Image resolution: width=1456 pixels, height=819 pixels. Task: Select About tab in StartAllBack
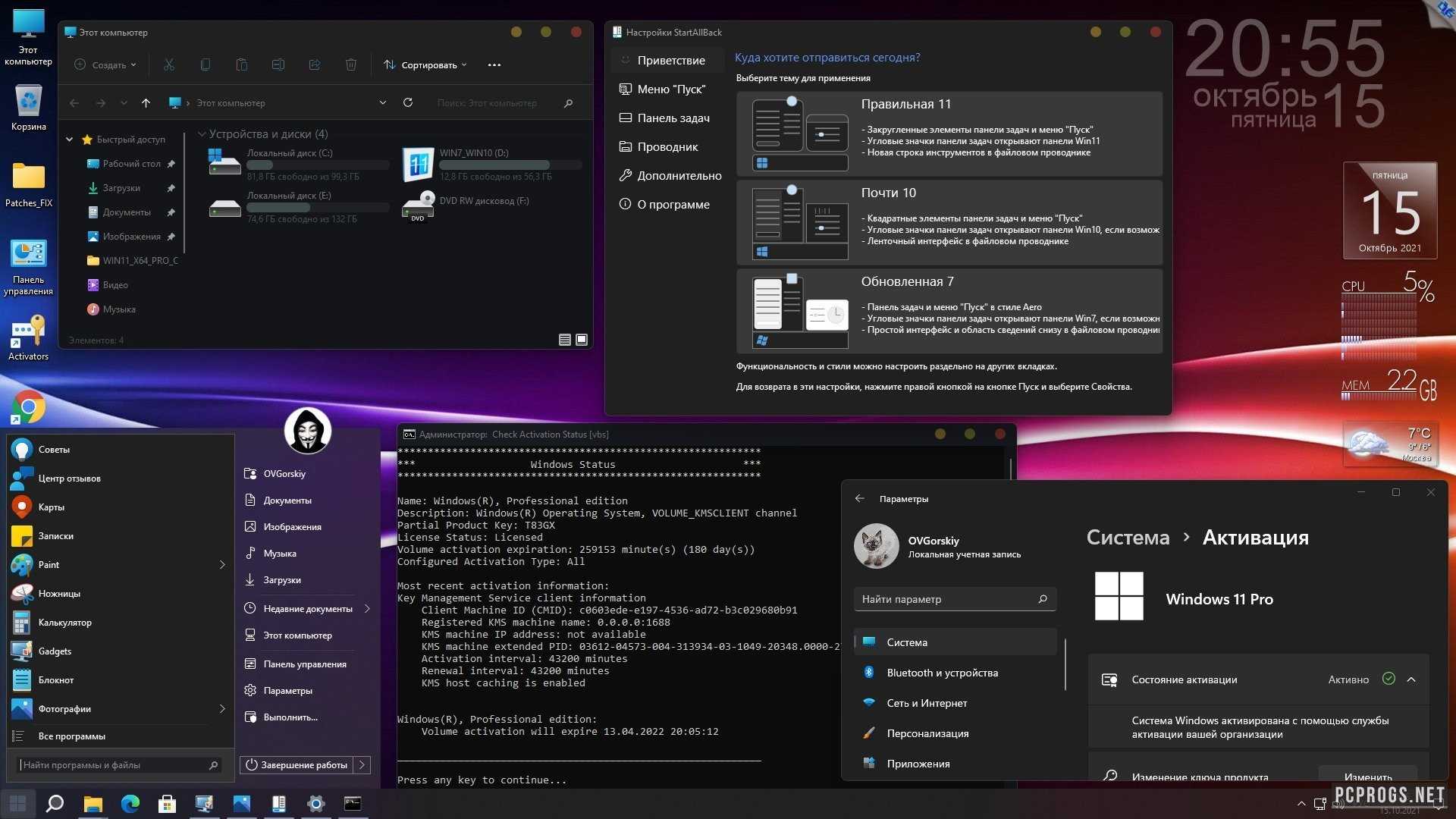click(x=667, y=204)
